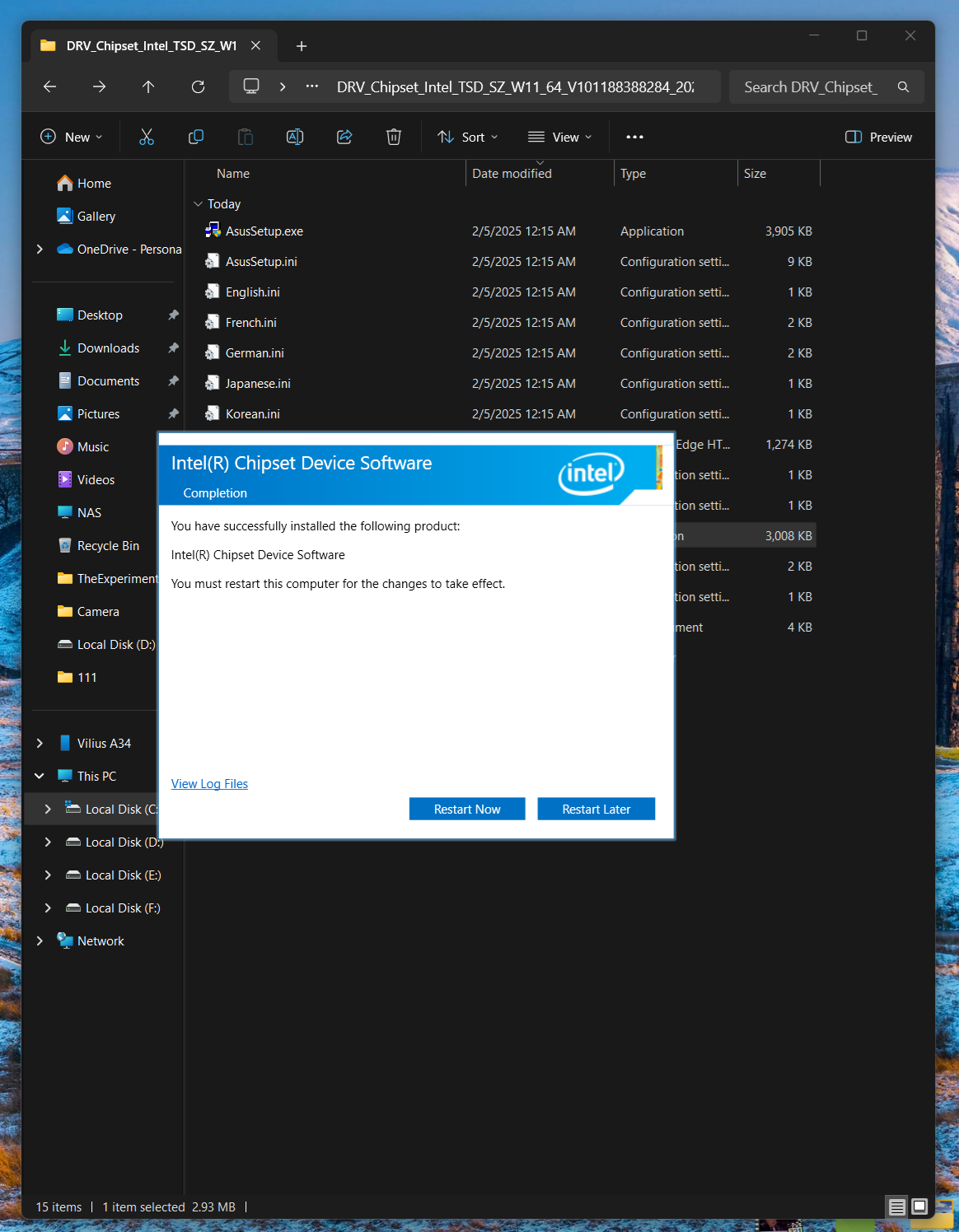This screenshot has width=959, height=1232.
Task: Click the address bar path text
Action: [515, 86]
